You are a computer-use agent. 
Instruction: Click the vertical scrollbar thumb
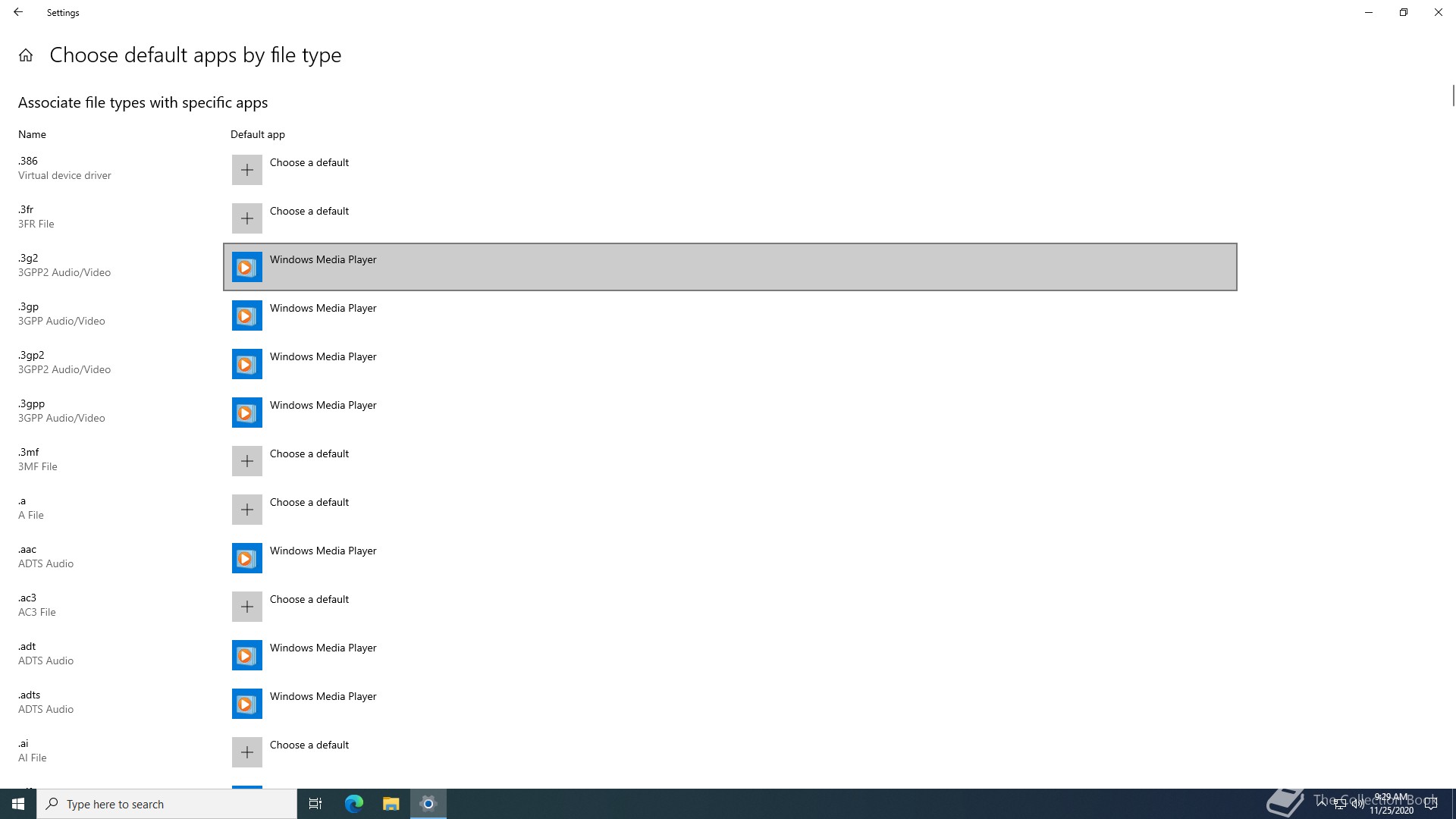click(1453, 96)
